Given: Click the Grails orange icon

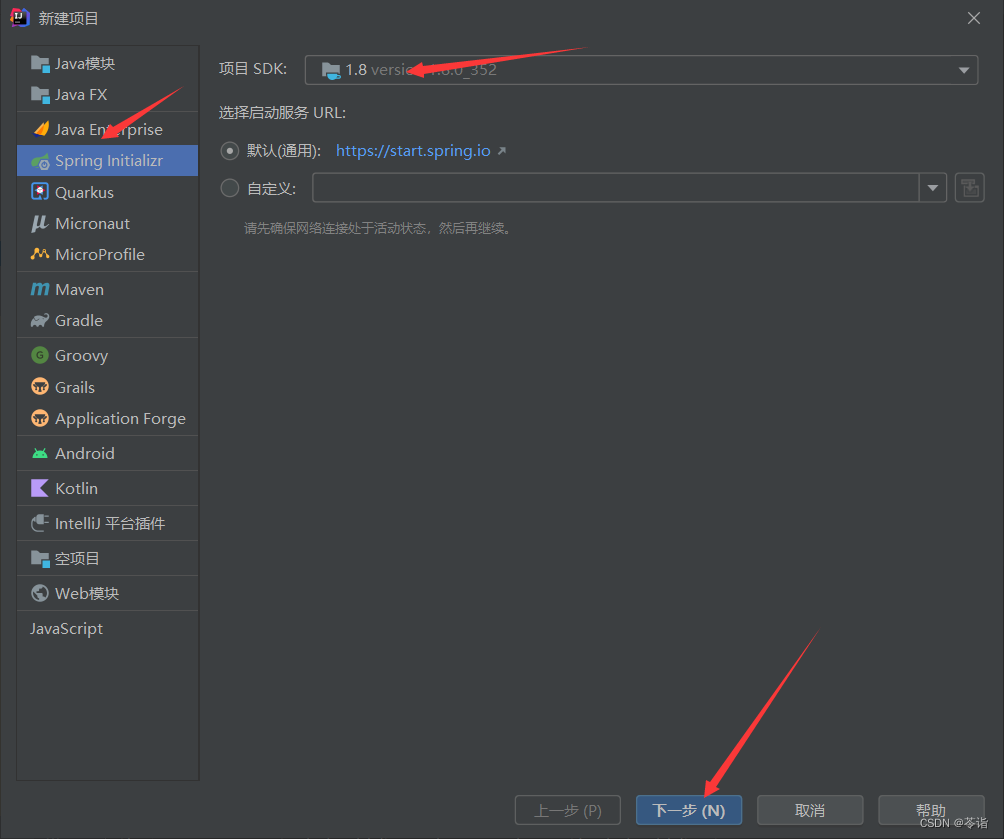Looking at the screenshot, I should (40, 387).
